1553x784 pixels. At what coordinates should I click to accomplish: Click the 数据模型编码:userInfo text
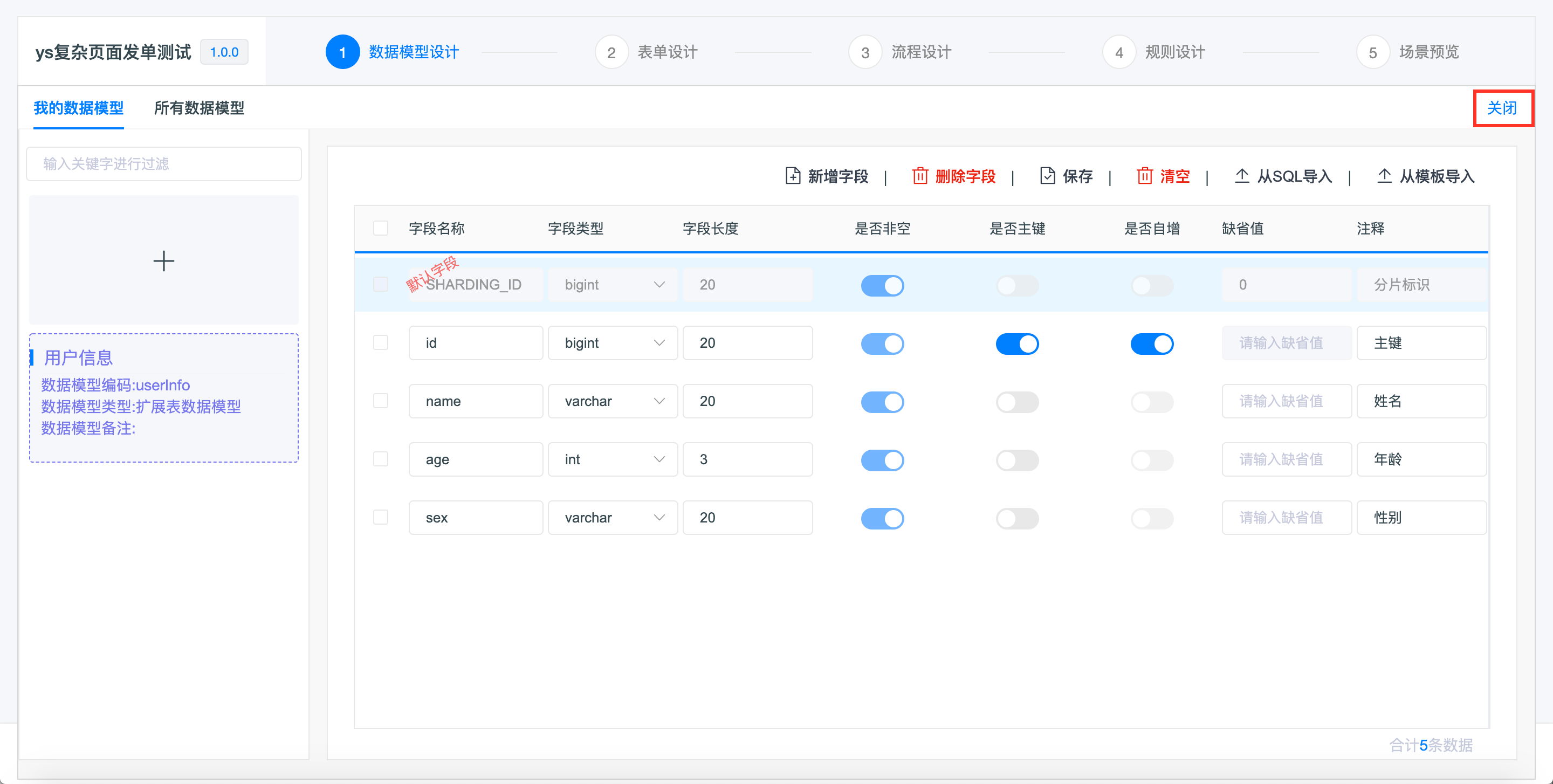[x=115, y=384]
